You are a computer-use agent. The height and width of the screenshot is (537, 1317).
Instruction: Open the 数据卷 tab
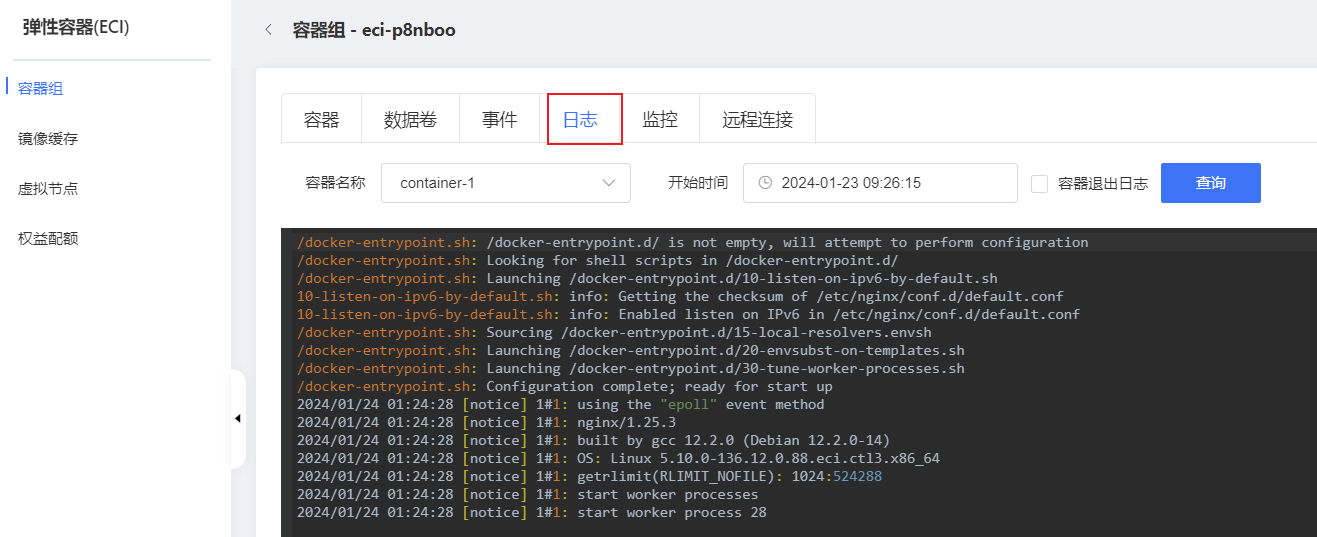pos(410,120)
